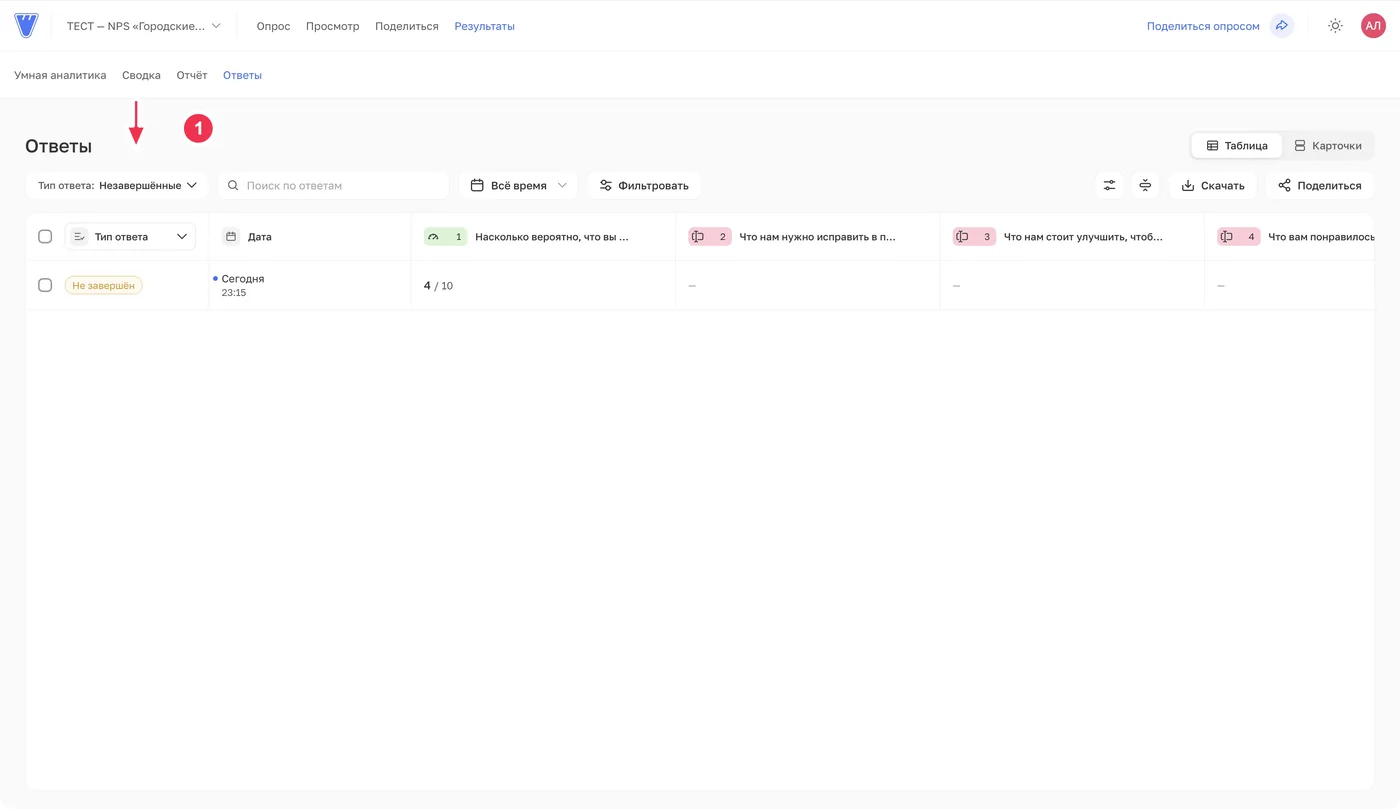The height and width of the screenshot is (809, 1400).
Task: Open the column settings sliders icon
Action: coord(1109,185)
